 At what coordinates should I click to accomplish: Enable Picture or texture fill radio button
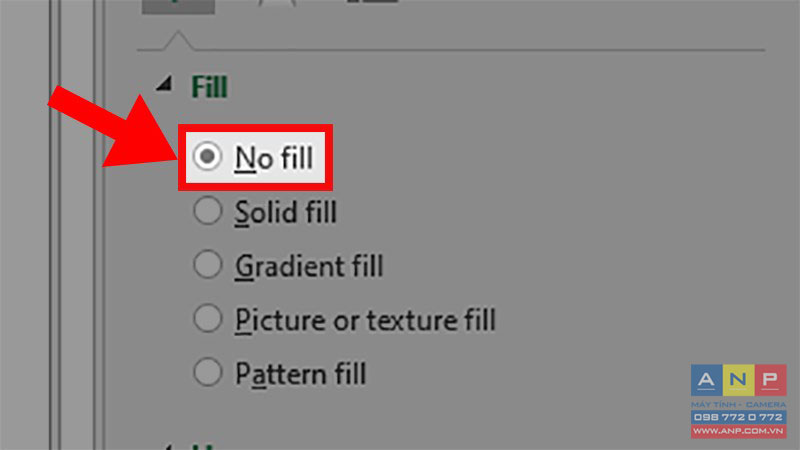coord(207,318)
